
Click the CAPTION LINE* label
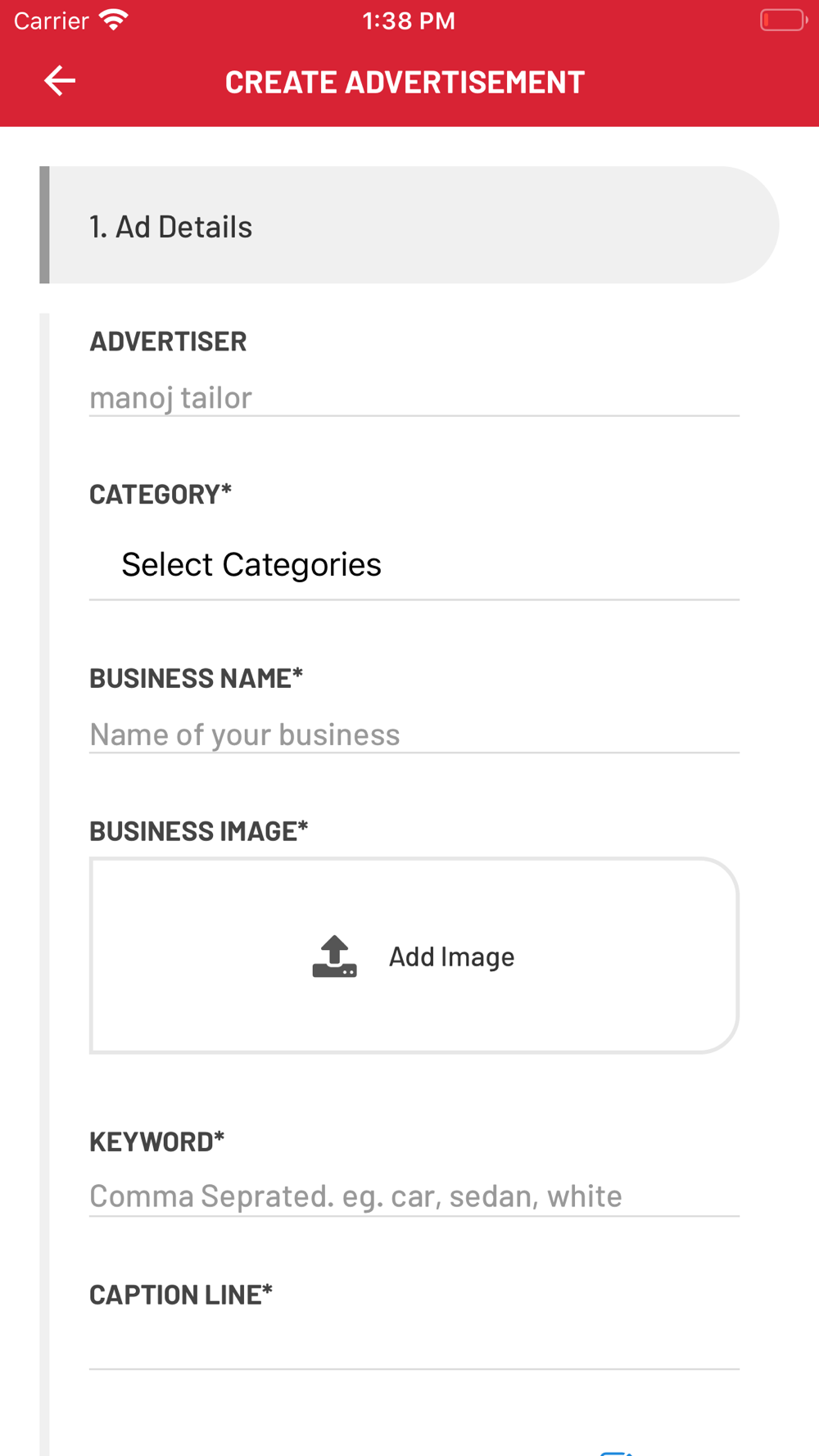[181, 1294]
